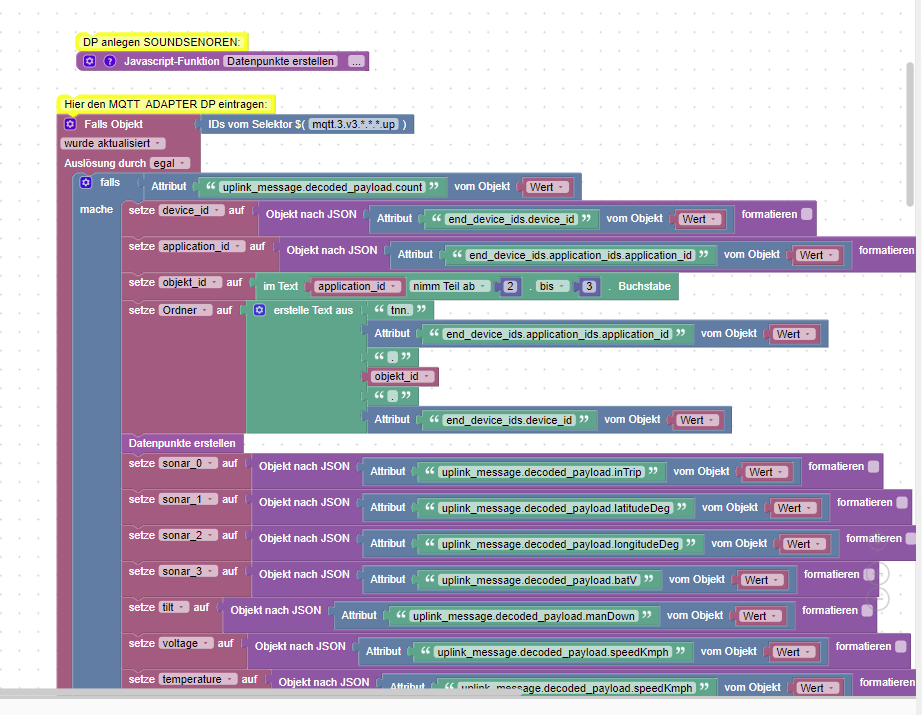Toggle formatieren checkbox in device_id row
The width and height of the screenshot is (922, 715).
pyautogui.click(x=807, y=214)
